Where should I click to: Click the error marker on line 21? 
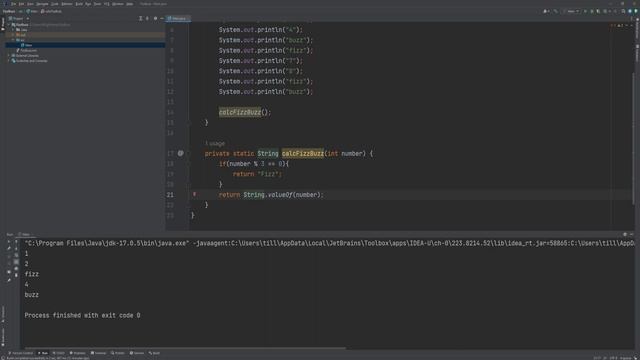point(194,194)
